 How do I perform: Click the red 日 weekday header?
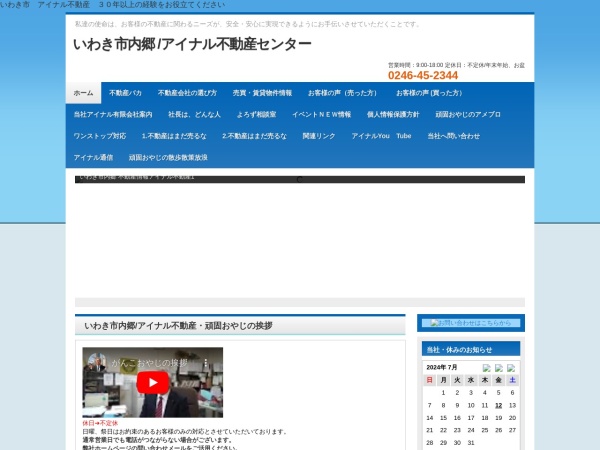click(429, 380)
